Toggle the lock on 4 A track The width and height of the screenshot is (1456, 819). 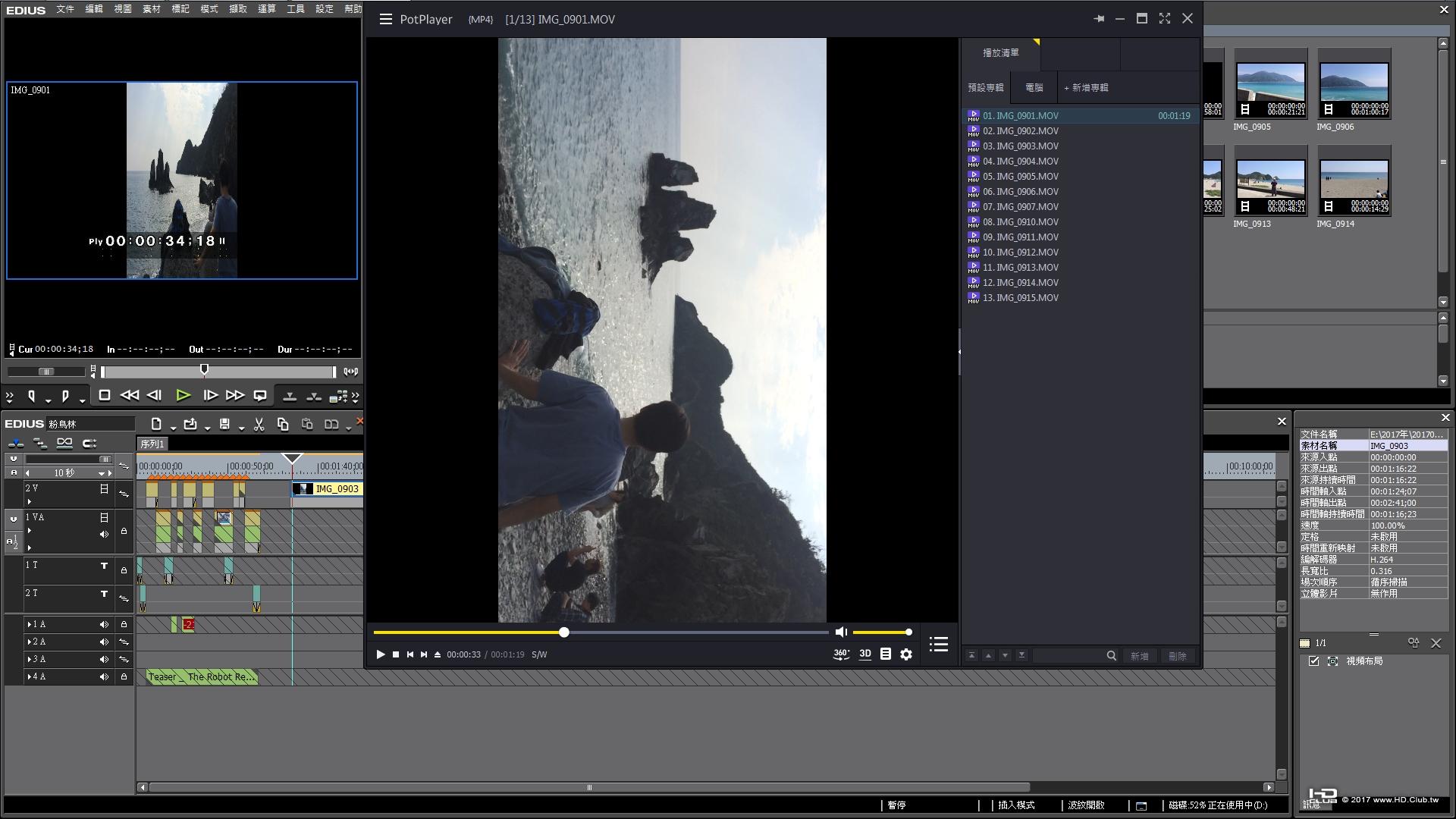124,676
